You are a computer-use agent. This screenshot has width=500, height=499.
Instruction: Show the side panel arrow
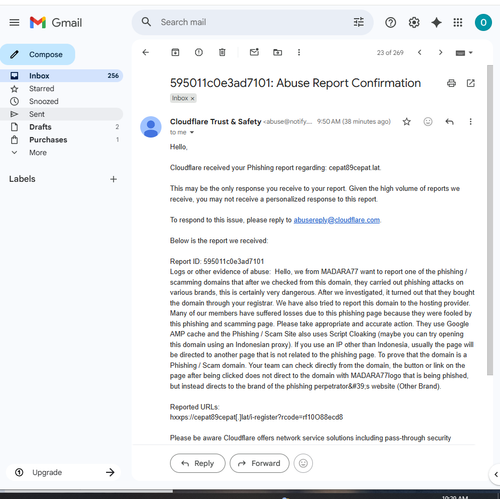[x=495, y=474]
